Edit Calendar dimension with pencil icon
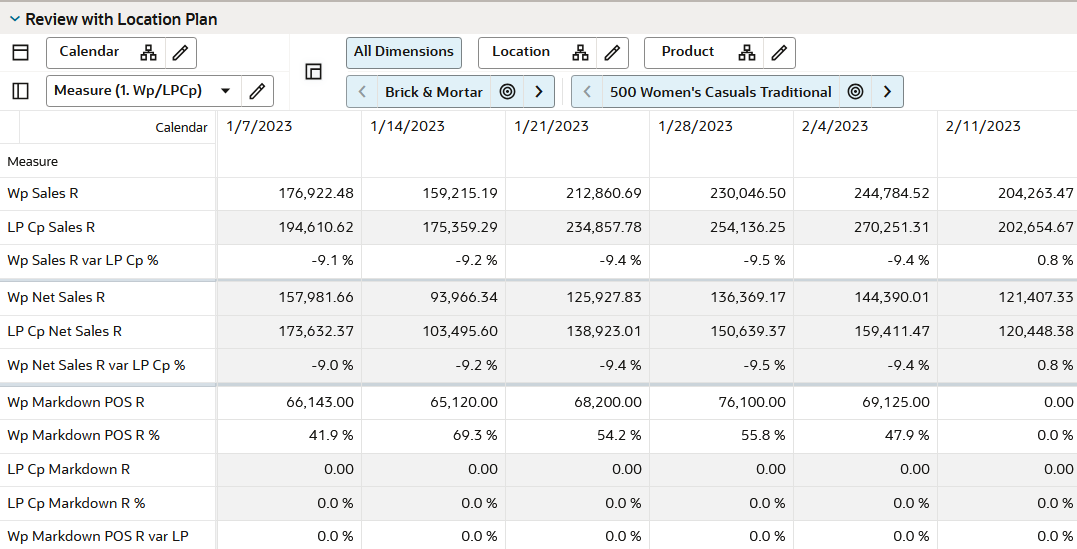 [x=181, y=53]
